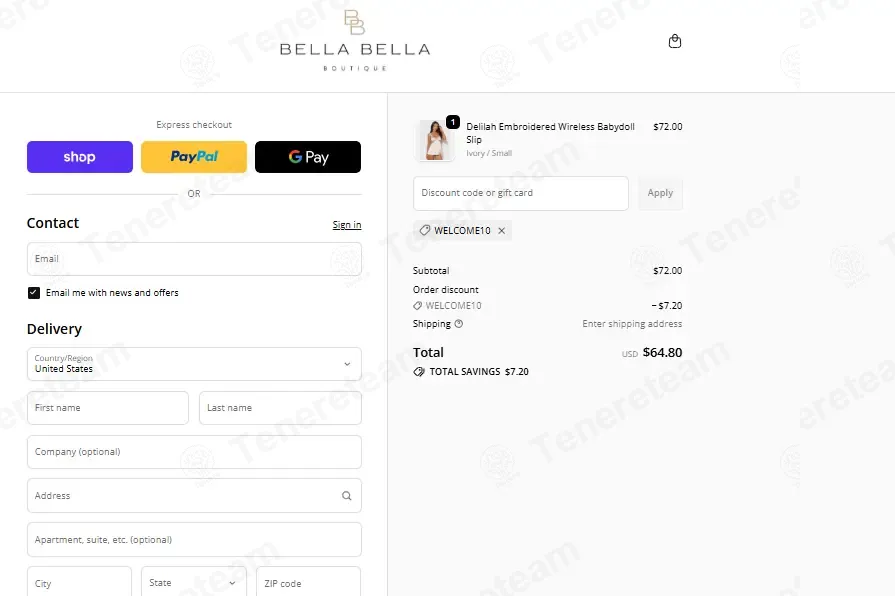Remove the WELCOME10 discount code tag
Image resolution: width=895 pixels, height=596 pixels.
click(502, 231)
